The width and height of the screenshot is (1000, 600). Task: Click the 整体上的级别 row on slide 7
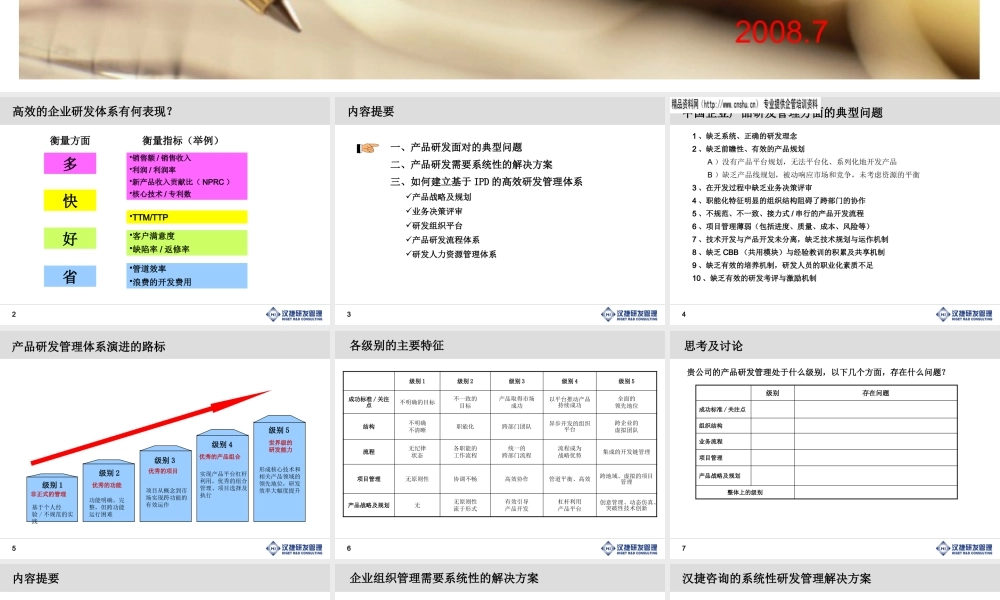tap(827, 492)
